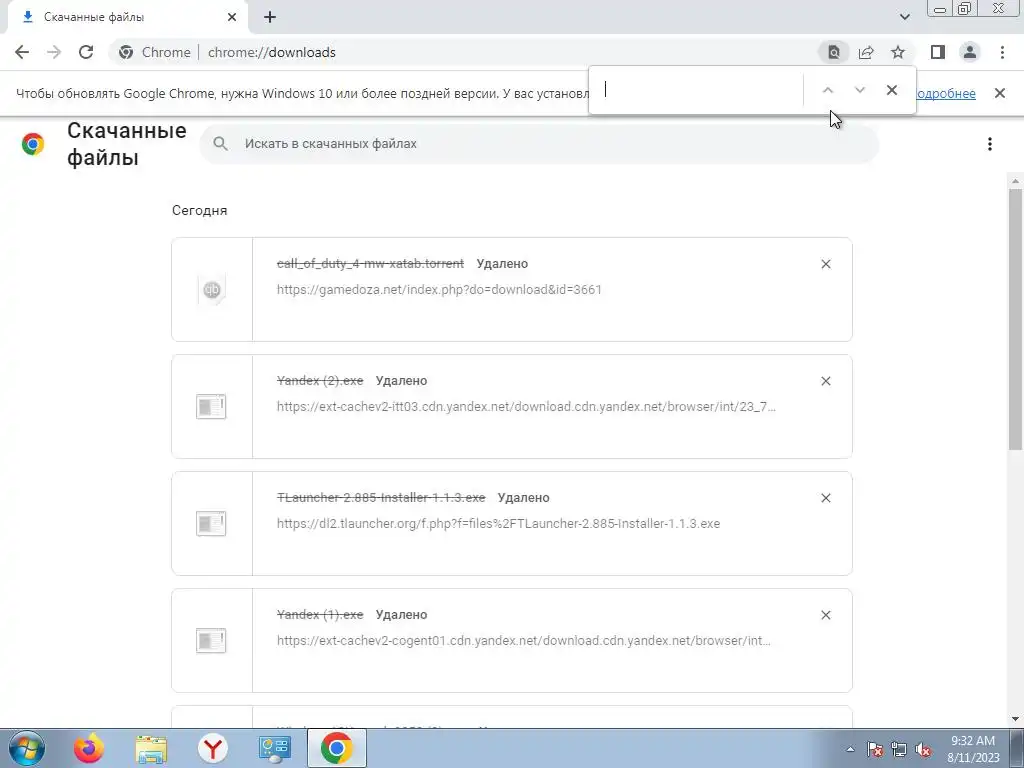Screen dimensions: 1024x768
Task: Click the page vertical scrollbar thumb
Action: click(1016, 319)
